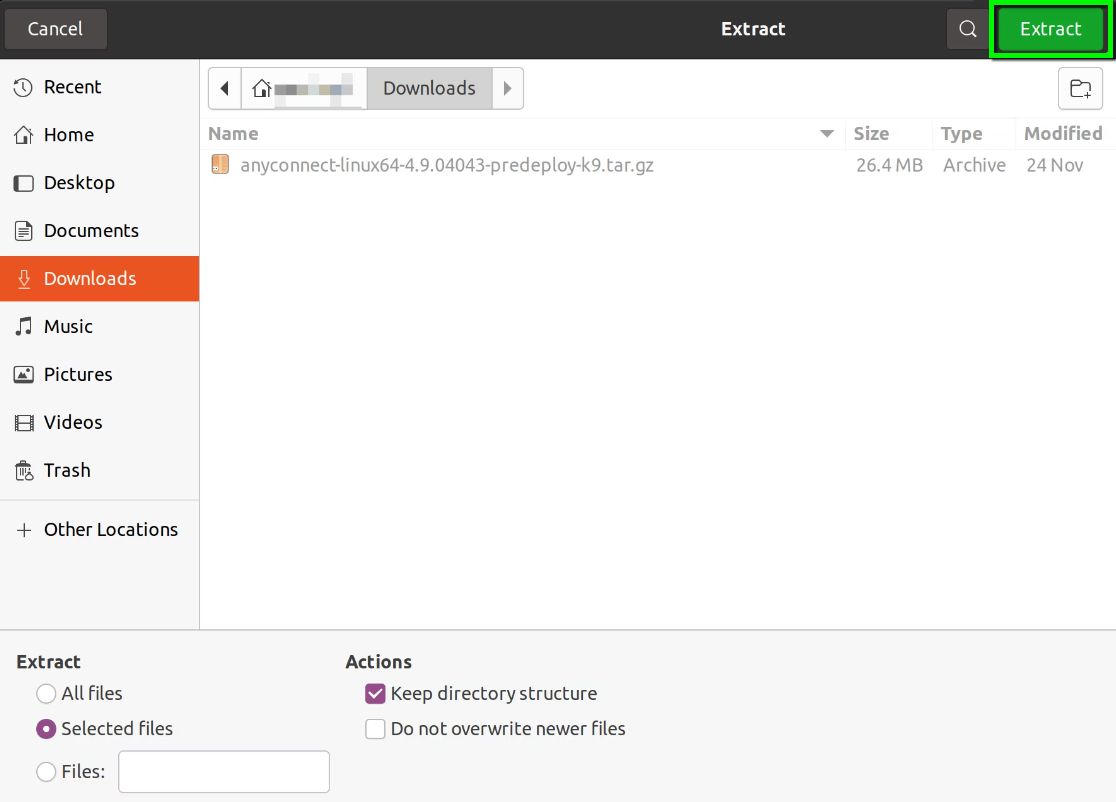1116x802 pixels.
Task: Confirm extraction with the Extract button
Action: (1050, 29)
